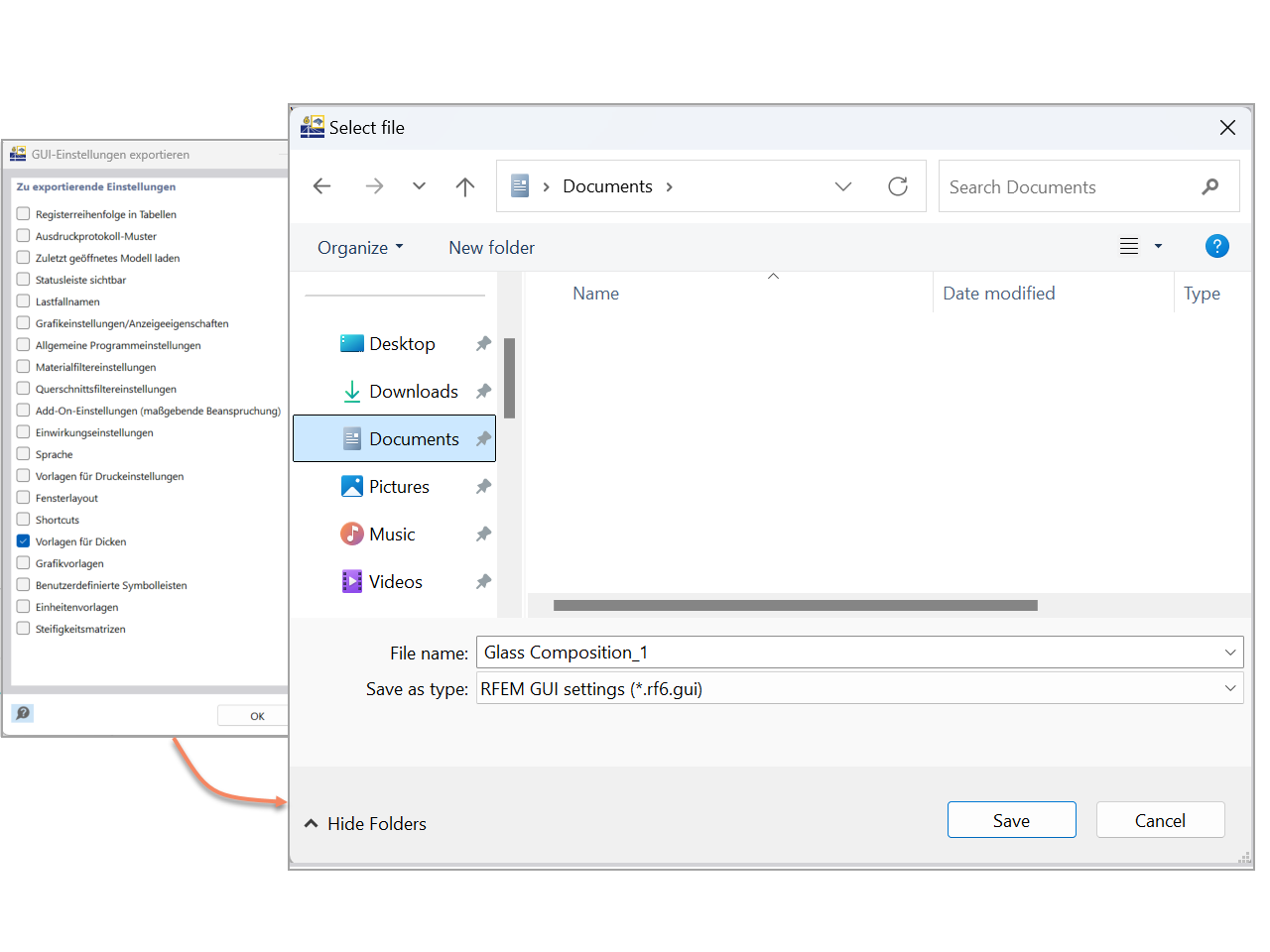The width and height of the screenshot is (1270, 952).
Task: Click the view options list icon
Action: pyautogui.click(x=1129, y=246)
